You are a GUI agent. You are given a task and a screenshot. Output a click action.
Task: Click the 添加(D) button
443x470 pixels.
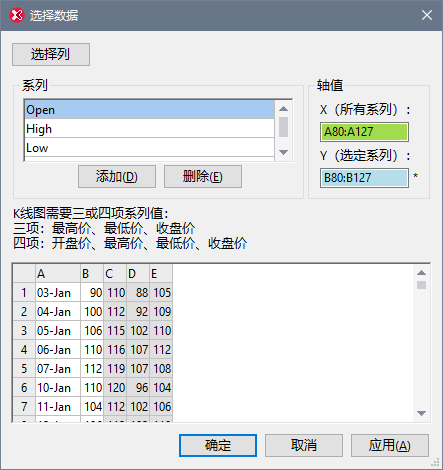pos(117,177)
